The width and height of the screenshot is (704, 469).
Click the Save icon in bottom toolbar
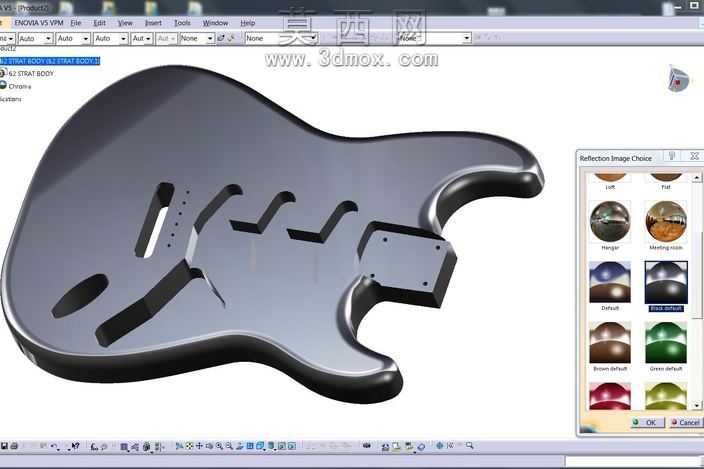(4, 446)
